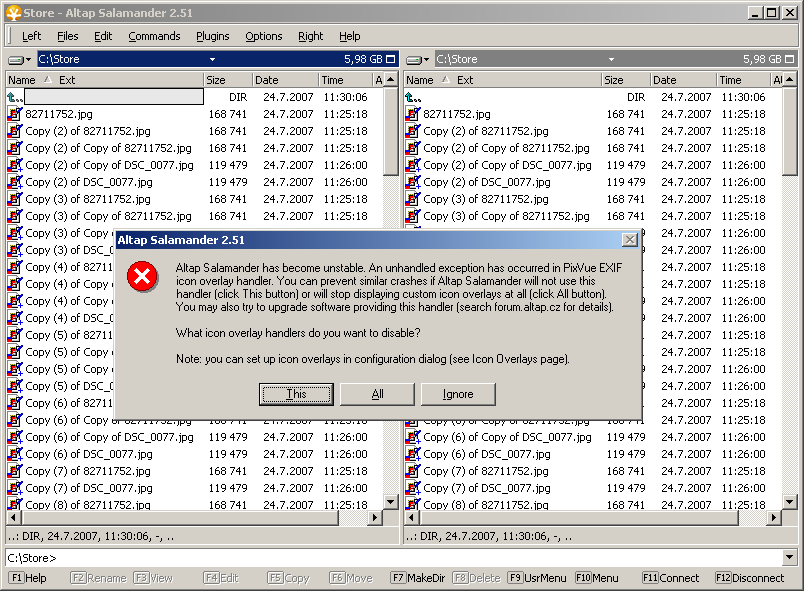804x591 pixels.
Task: Click the command line input field
Action: [394, 558]
